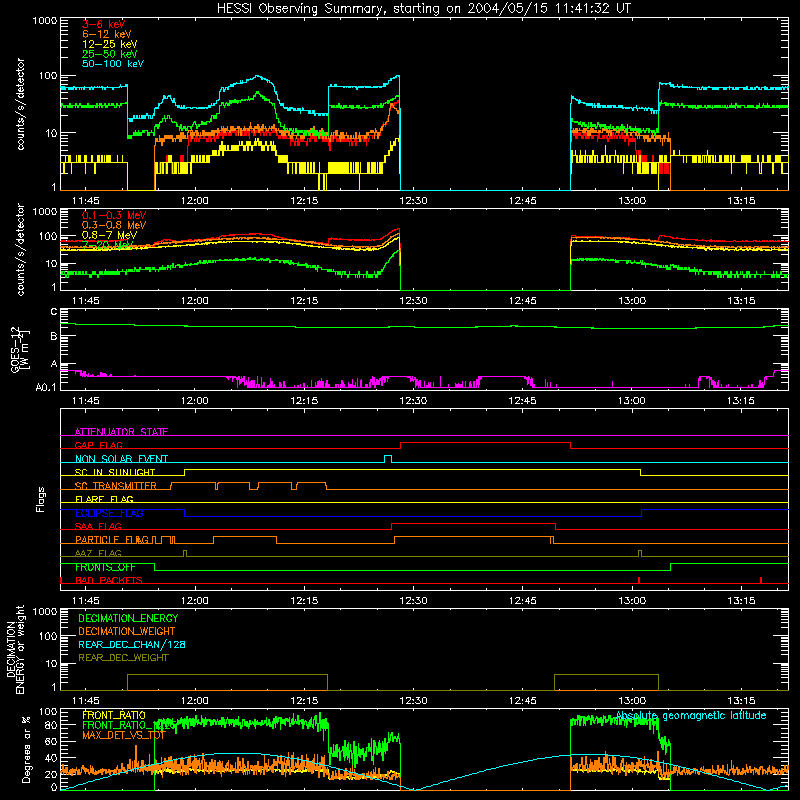Select the orange MAX_DET_VS_TOT legend label
Image resolution: width=800 pixels, height=800 pixels.
coord(124,735)
